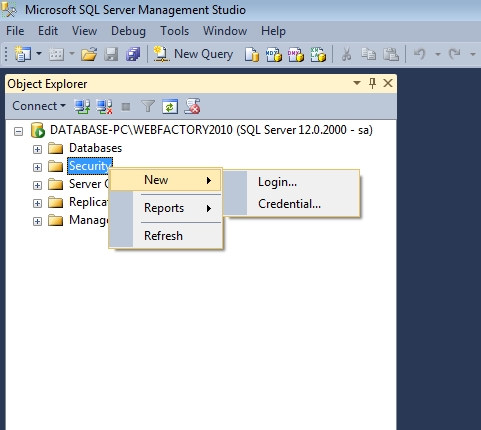Image resolution: width=481 pixels, height=430 pixels.
Task: Click the Refresh icon in Object Explorer toolbar
Action: pyautogui.click(x=170, y=107)
